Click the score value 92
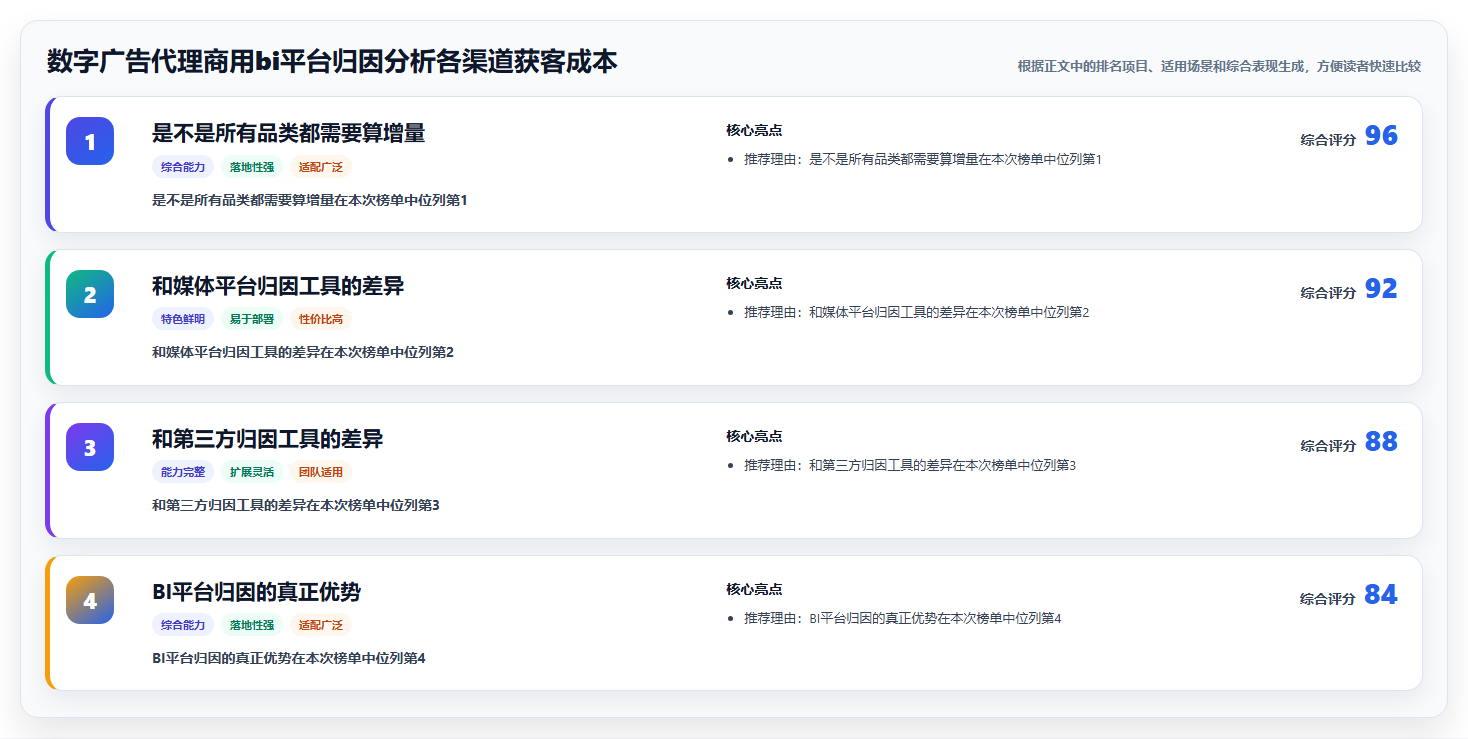 tap(1381, 289)
